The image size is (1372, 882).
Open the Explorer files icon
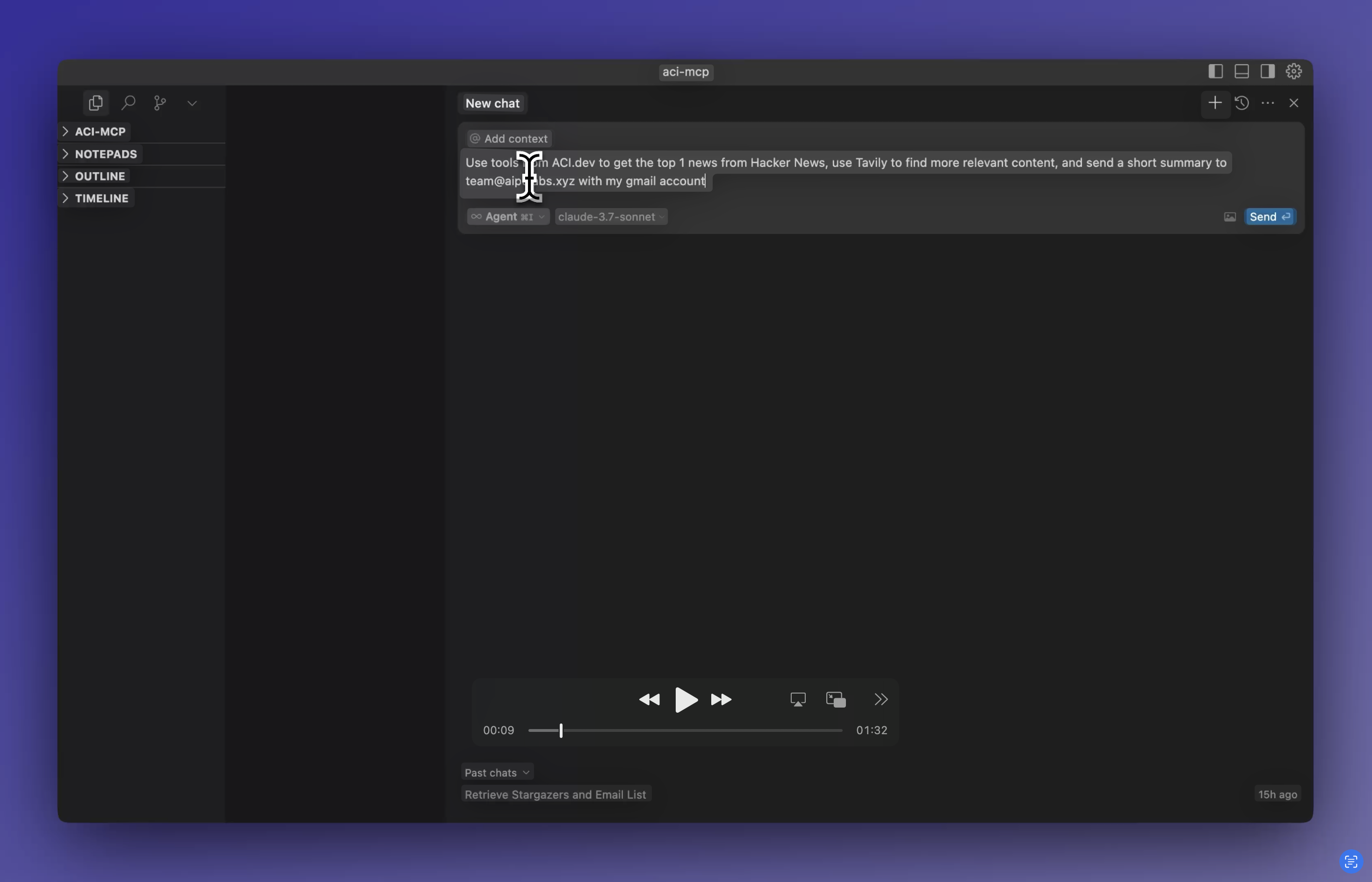click(95, 103)
